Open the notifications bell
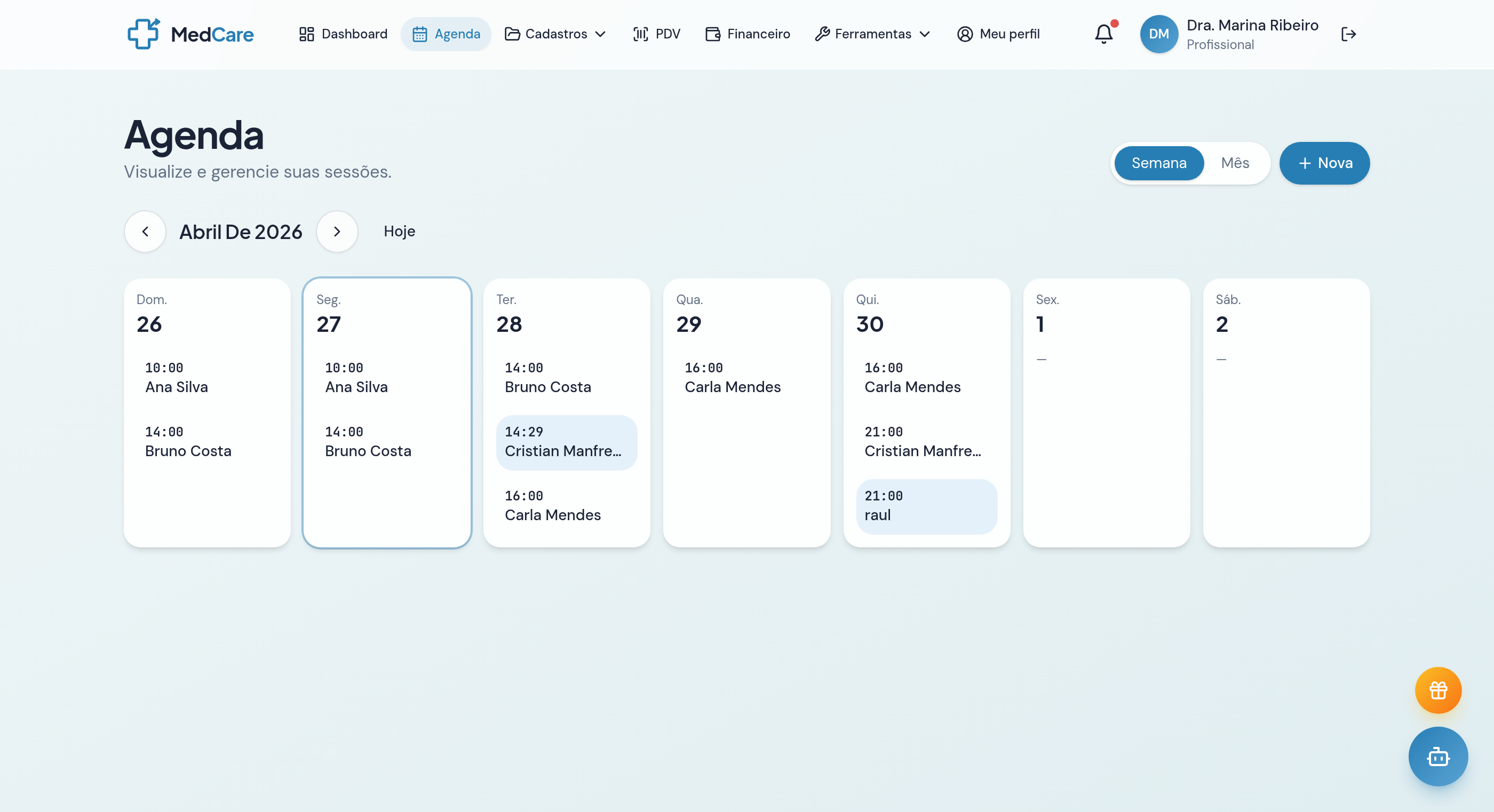1494x812 pixels. [1103, 34]
